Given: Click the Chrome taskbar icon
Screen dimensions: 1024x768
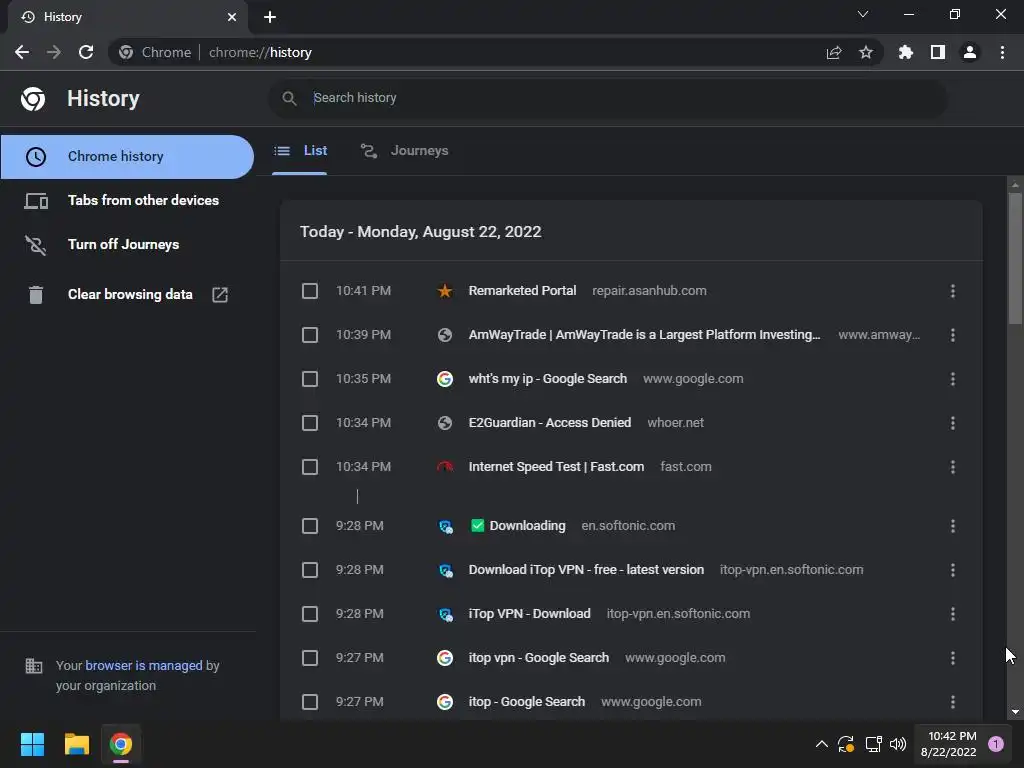Looking at the screenshot, I should [x=121, y=744].
